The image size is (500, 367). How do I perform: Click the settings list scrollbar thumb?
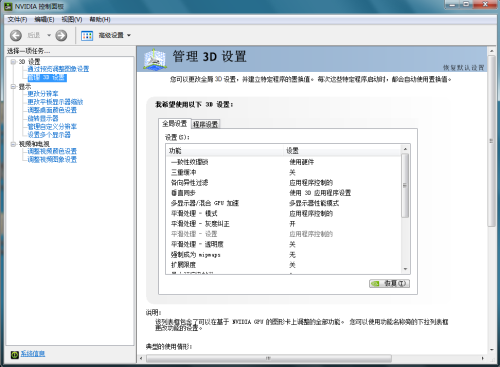(x=405, y=185)
